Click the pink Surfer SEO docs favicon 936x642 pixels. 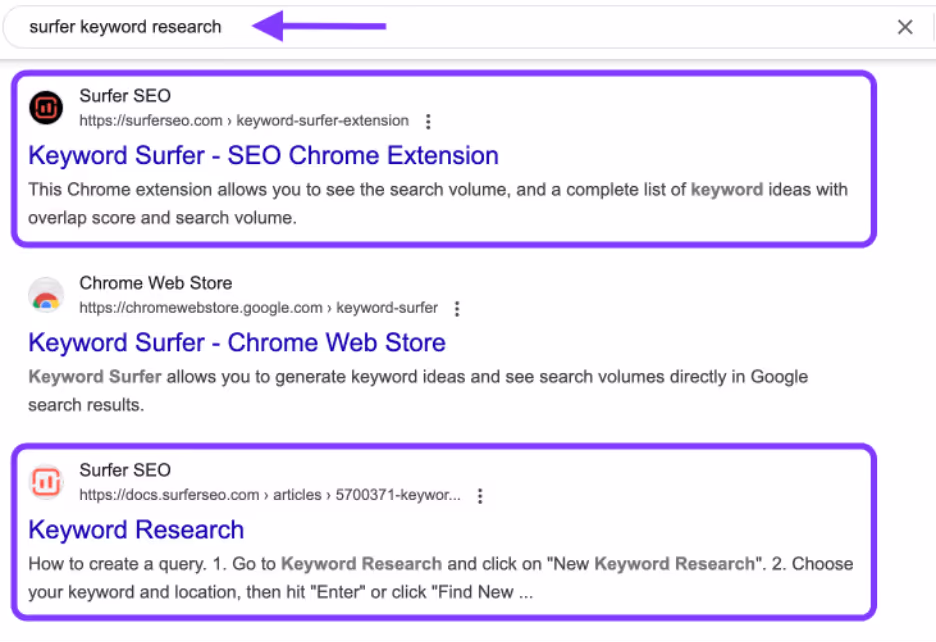(46, 482)
